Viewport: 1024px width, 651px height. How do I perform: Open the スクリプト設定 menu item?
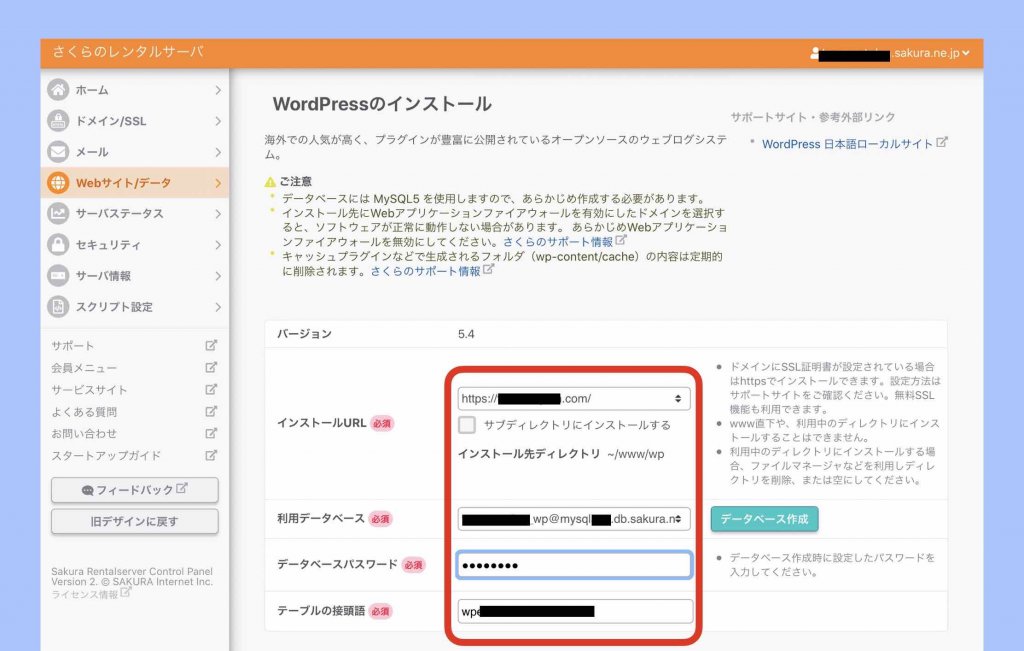135,307
